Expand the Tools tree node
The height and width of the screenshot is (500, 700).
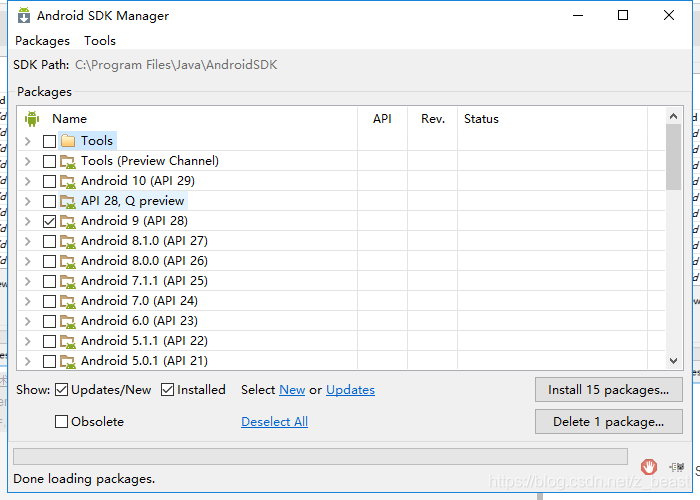point(28,142)
